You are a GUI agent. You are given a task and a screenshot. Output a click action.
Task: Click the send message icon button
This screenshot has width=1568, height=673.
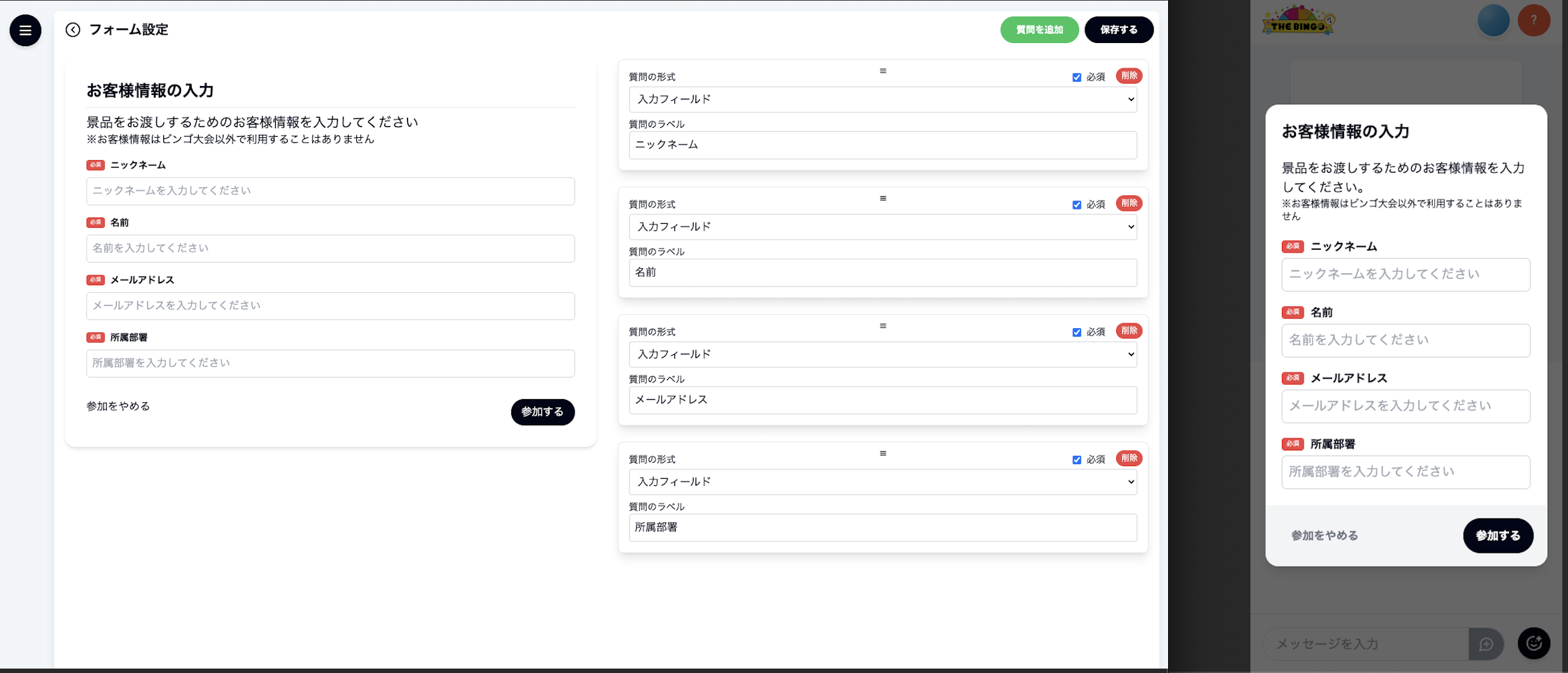coord(1486,644)
